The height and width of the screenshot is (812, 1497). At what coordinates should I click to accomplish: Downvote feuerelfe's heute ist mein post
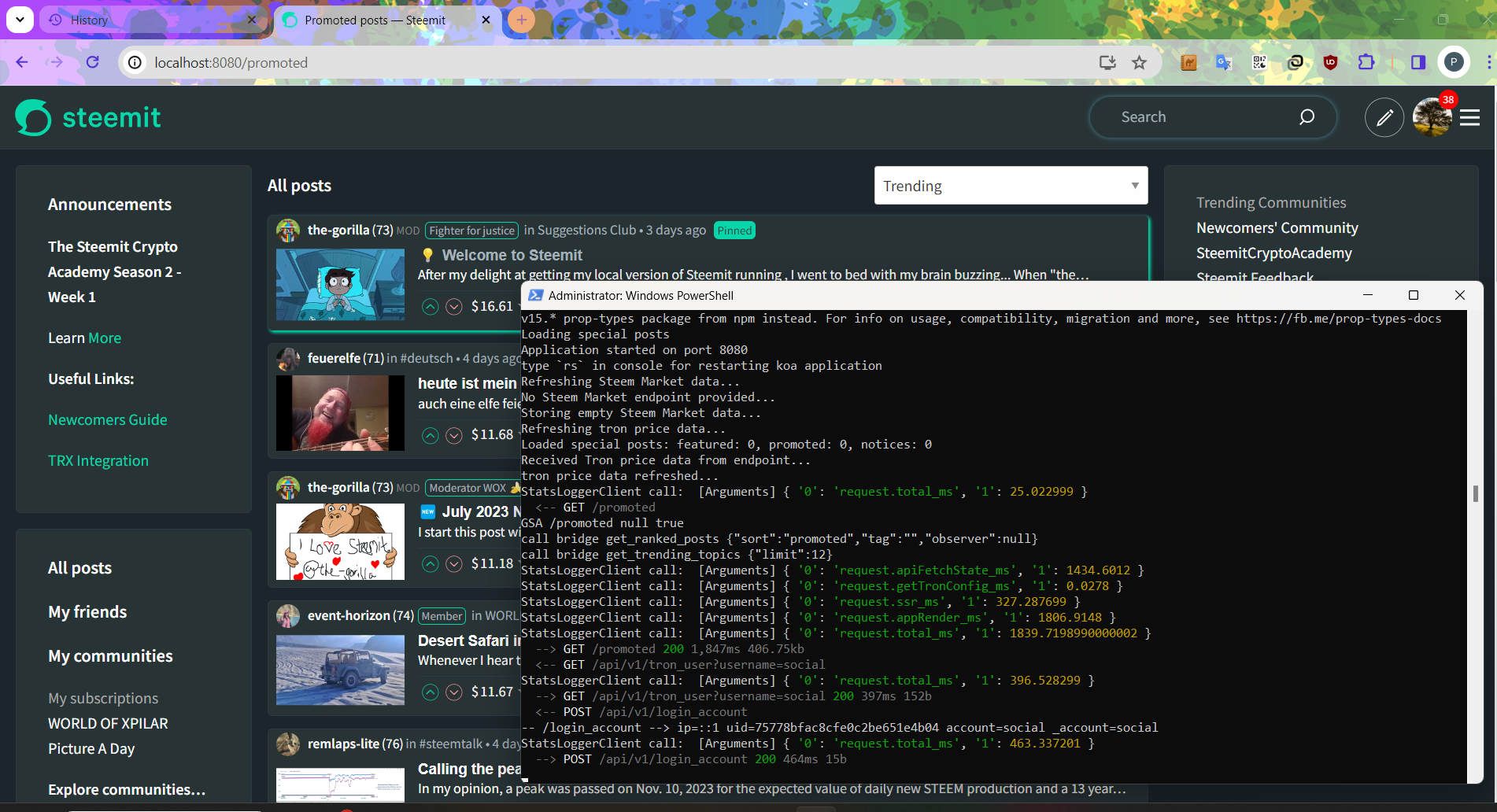click(x=454, y=435)
